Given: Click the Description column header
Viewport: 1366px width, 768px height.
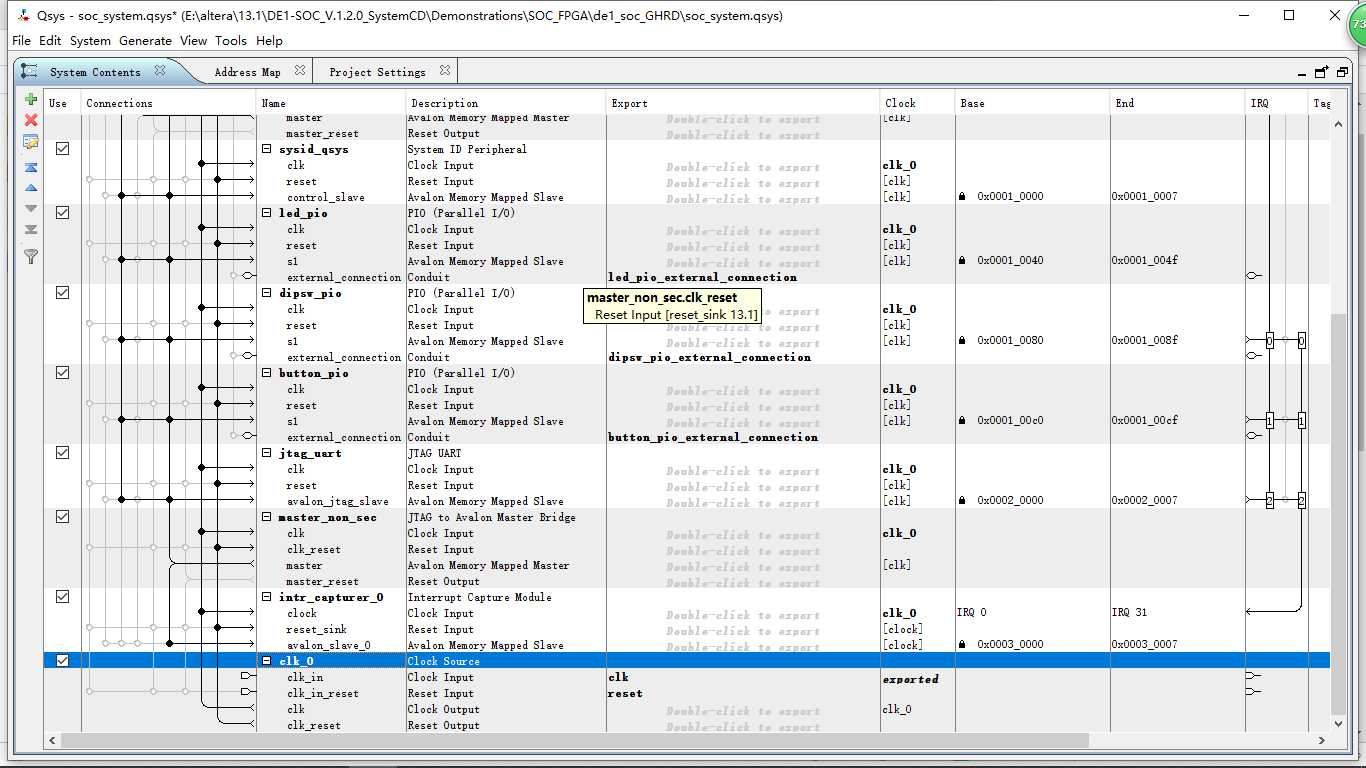Looking at the screenshot, I should pos(506,103).
